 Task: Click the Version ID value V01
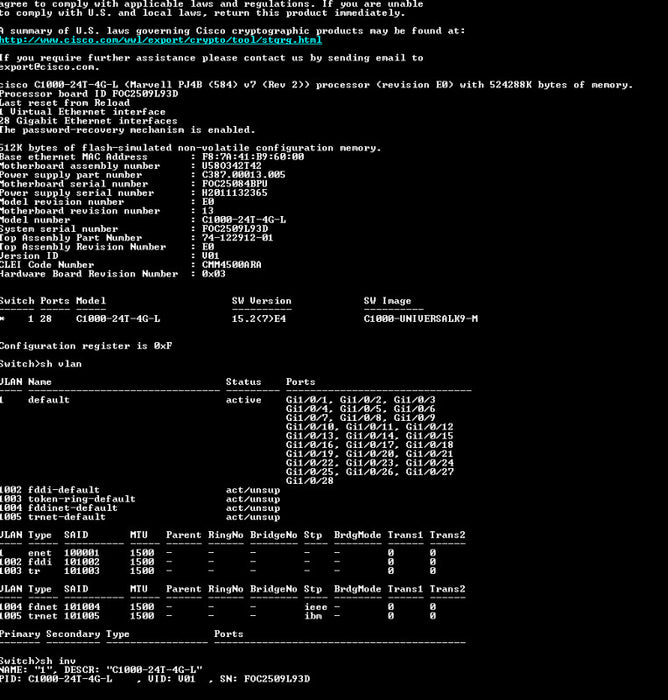pyautogui.click(x=211, y=255)
